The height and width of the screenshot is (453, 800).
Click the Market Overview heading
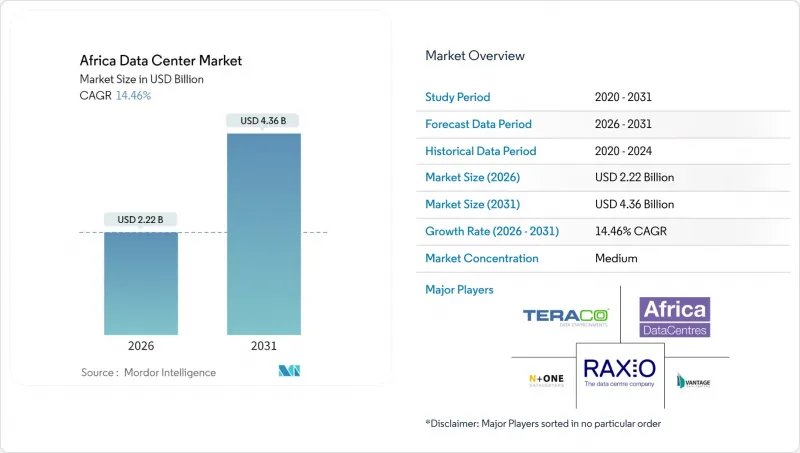tap(475, 56)
